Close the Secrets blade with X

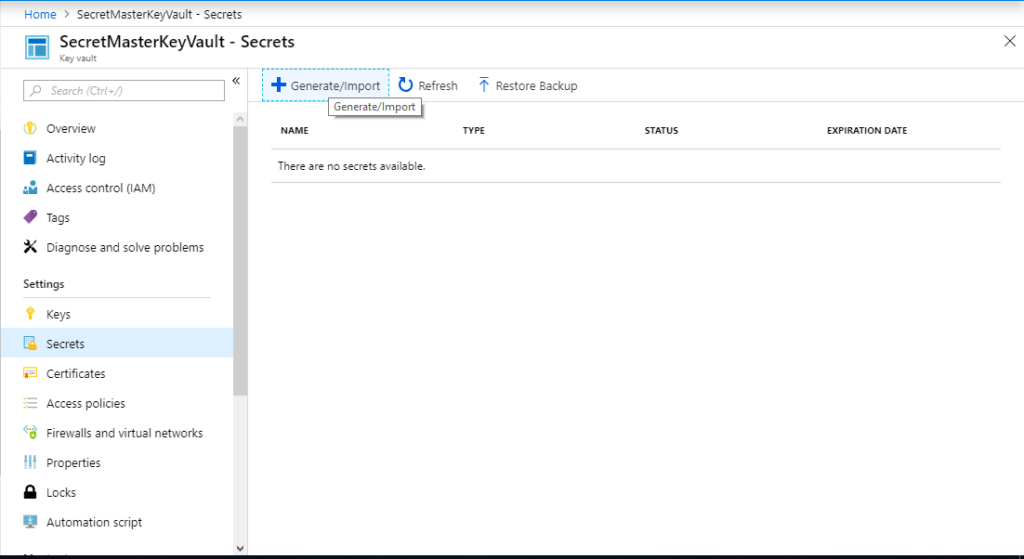click(x=1010, y=41)
